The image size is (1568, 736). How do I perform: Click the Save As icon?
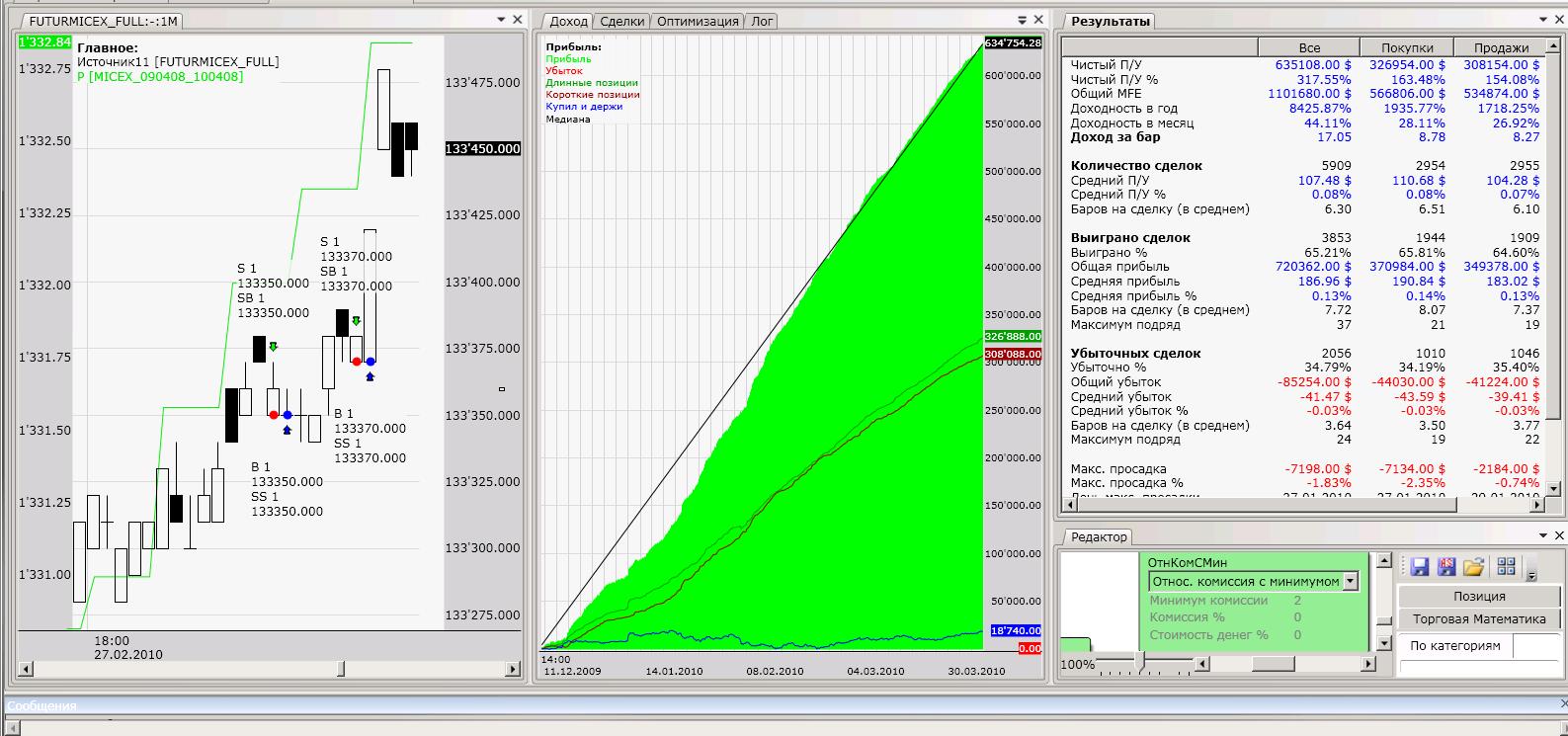1446,566
